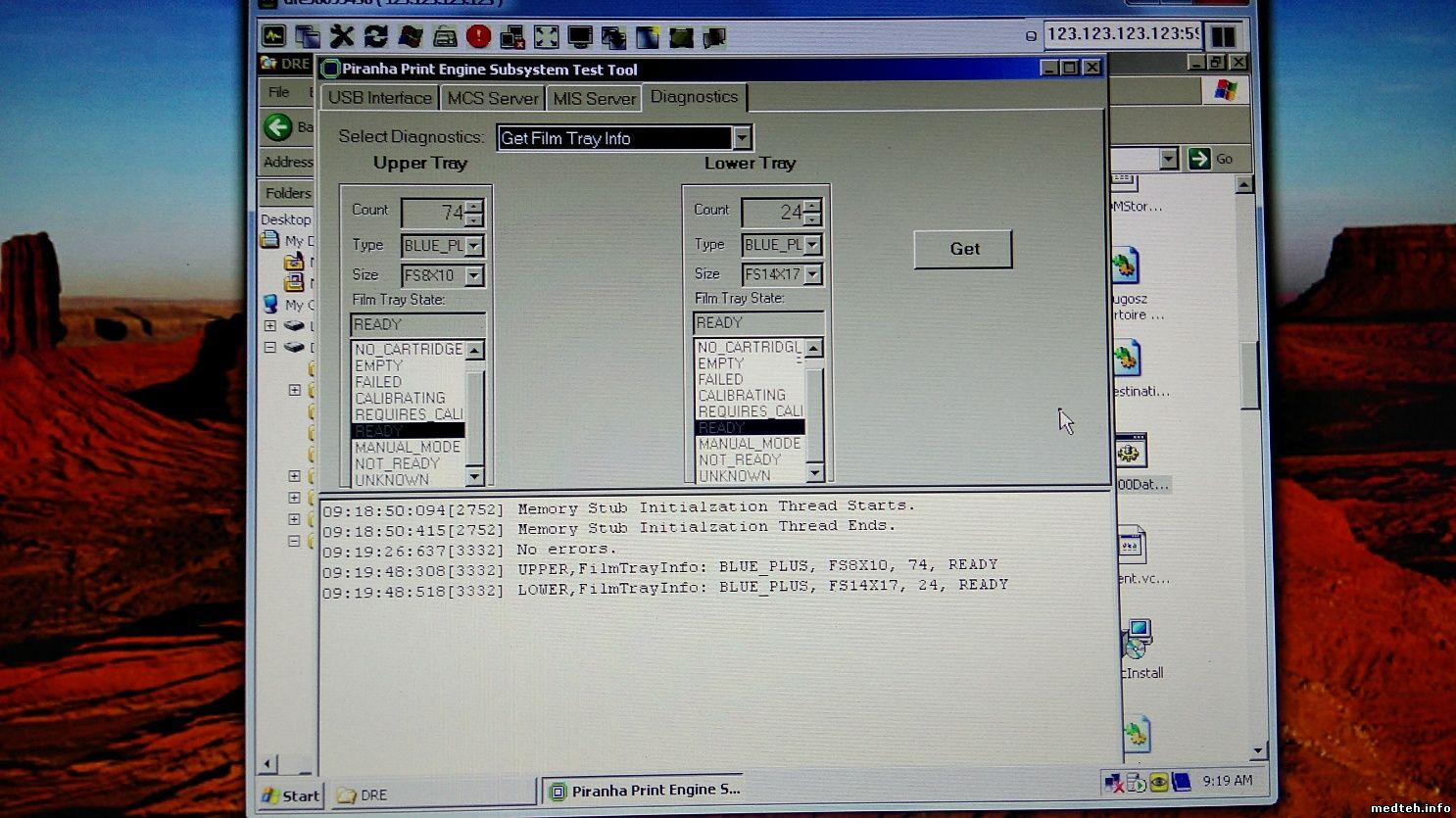Image resolution: width=1456 pixels, height=818 pixels.
Task: Open the Upper Tray Type dropdown
Action: pyautogui.click(x=474, y=246)
